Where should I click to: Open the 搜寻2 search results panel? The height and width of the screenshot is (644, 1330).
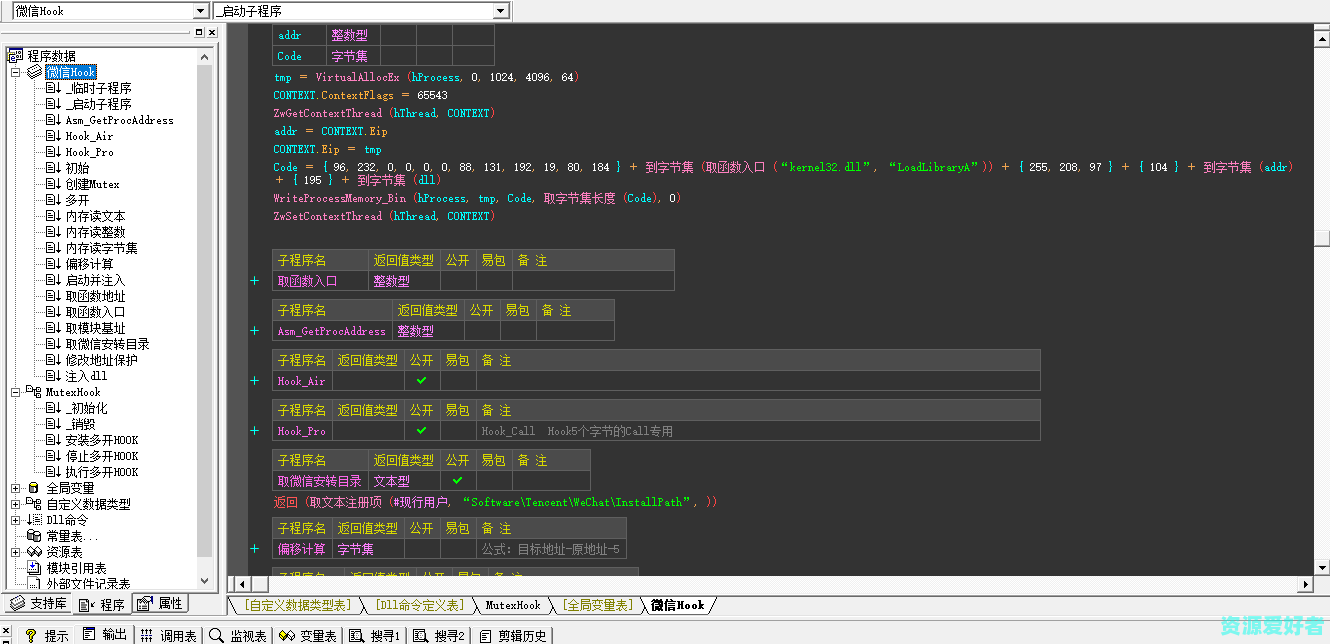click(439, 635)
